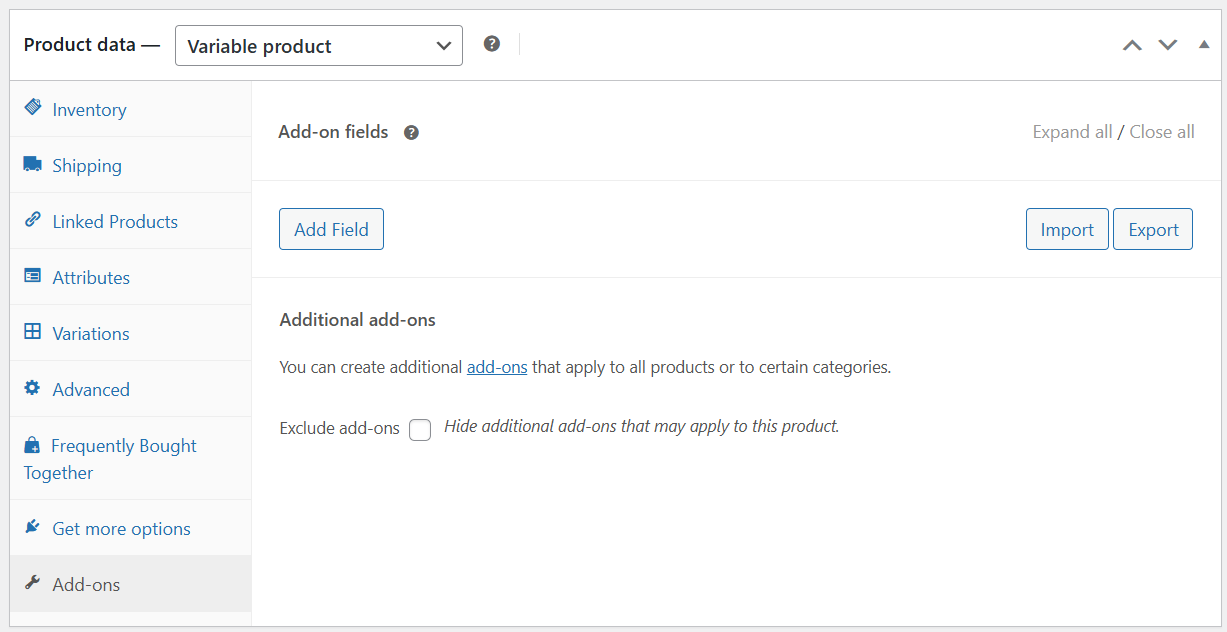Click the Inventory tag icon
This screenshot has width=1227, height=632.
33,108
